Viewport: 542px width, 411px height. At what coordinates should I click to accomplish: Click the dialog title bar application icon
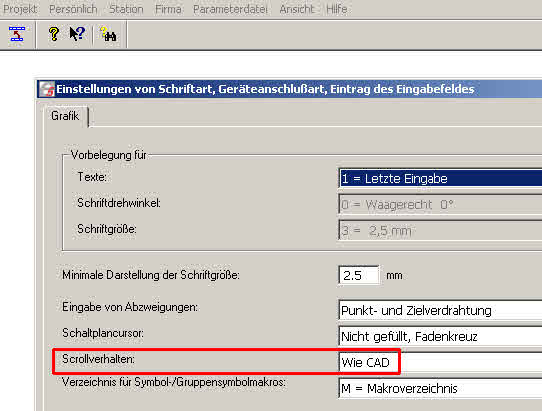click(47, 89)
